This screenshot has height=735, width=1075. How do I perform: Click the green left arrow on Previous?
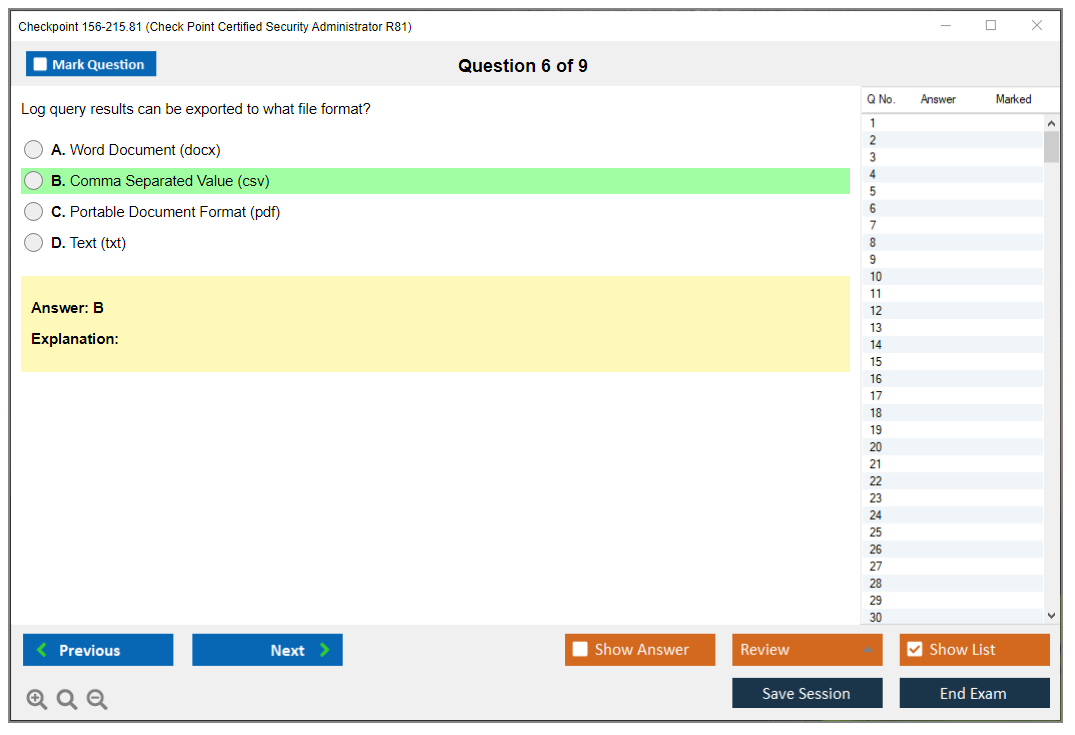[x=42, y=650]
